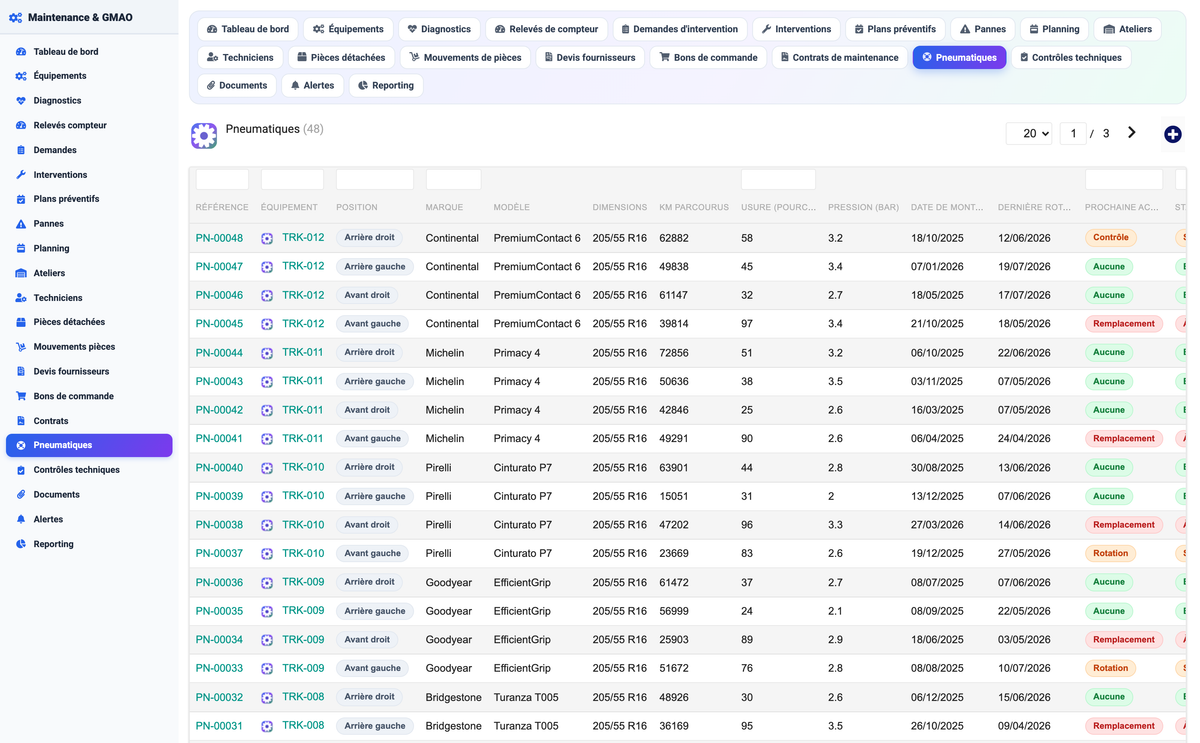Open equipment TRK-011 link in PN-00044 row
Viewport: 1200px width, 743px height.
pos(303,352)
